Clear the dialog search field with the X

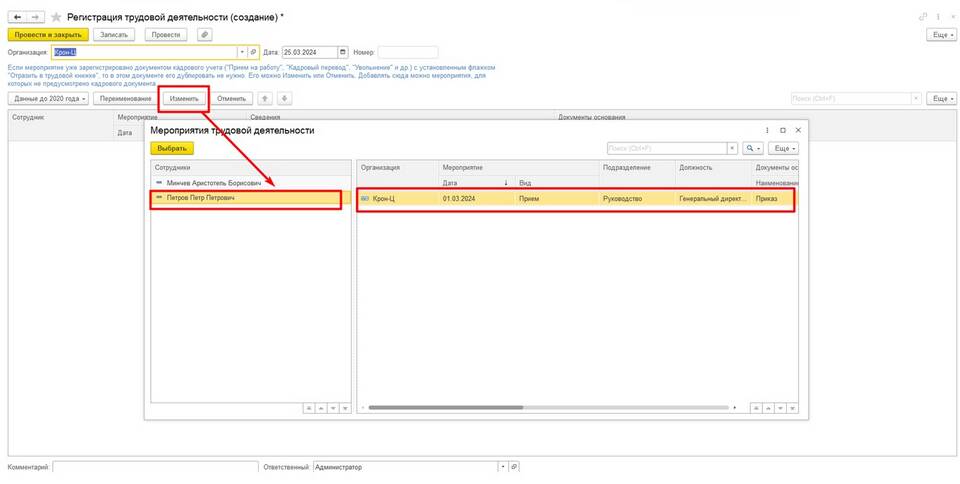732,148
